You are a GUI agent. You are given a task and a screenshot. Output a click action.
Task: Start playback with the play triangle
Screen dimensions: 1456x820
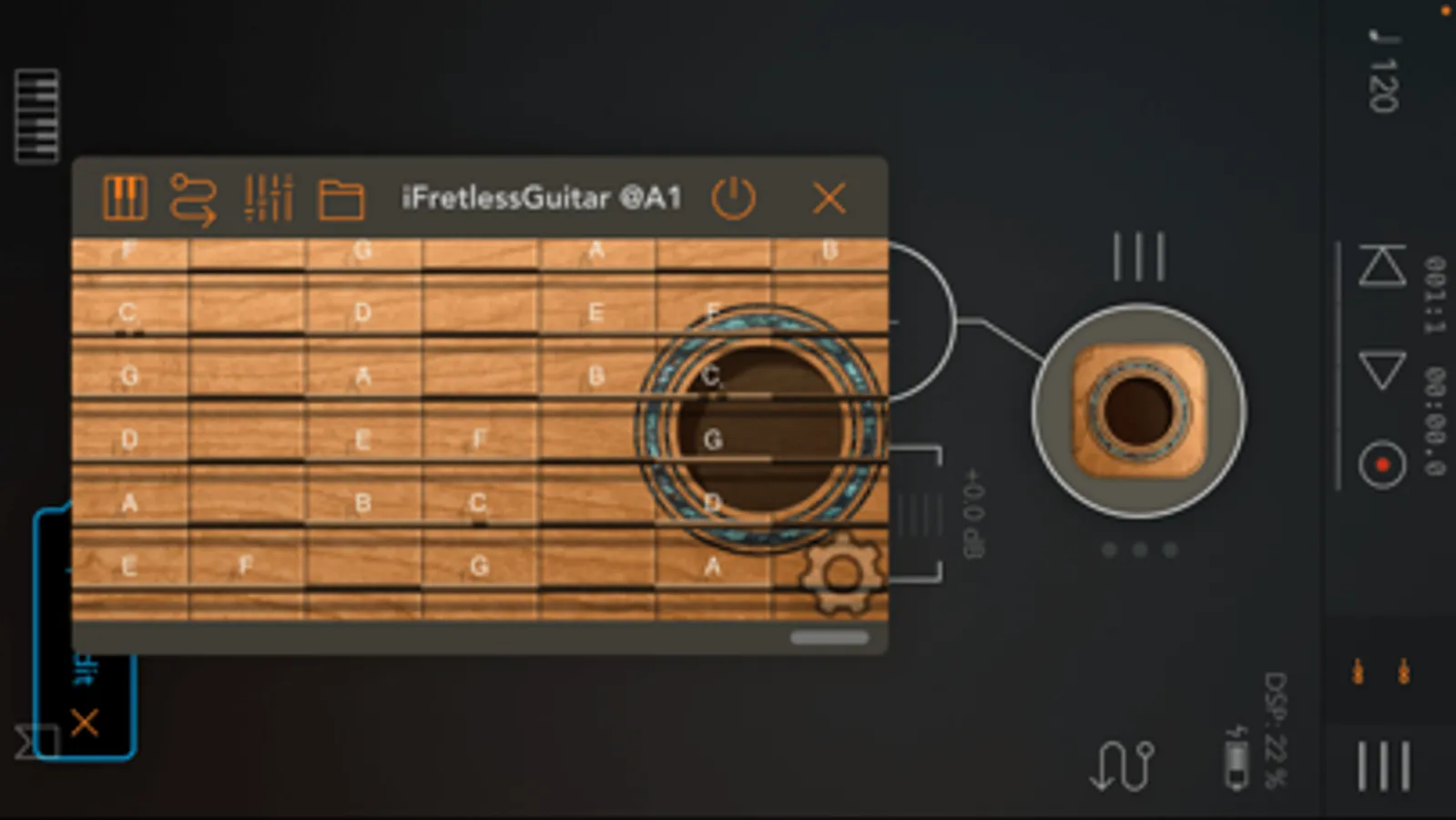[x=1382, y=369]
